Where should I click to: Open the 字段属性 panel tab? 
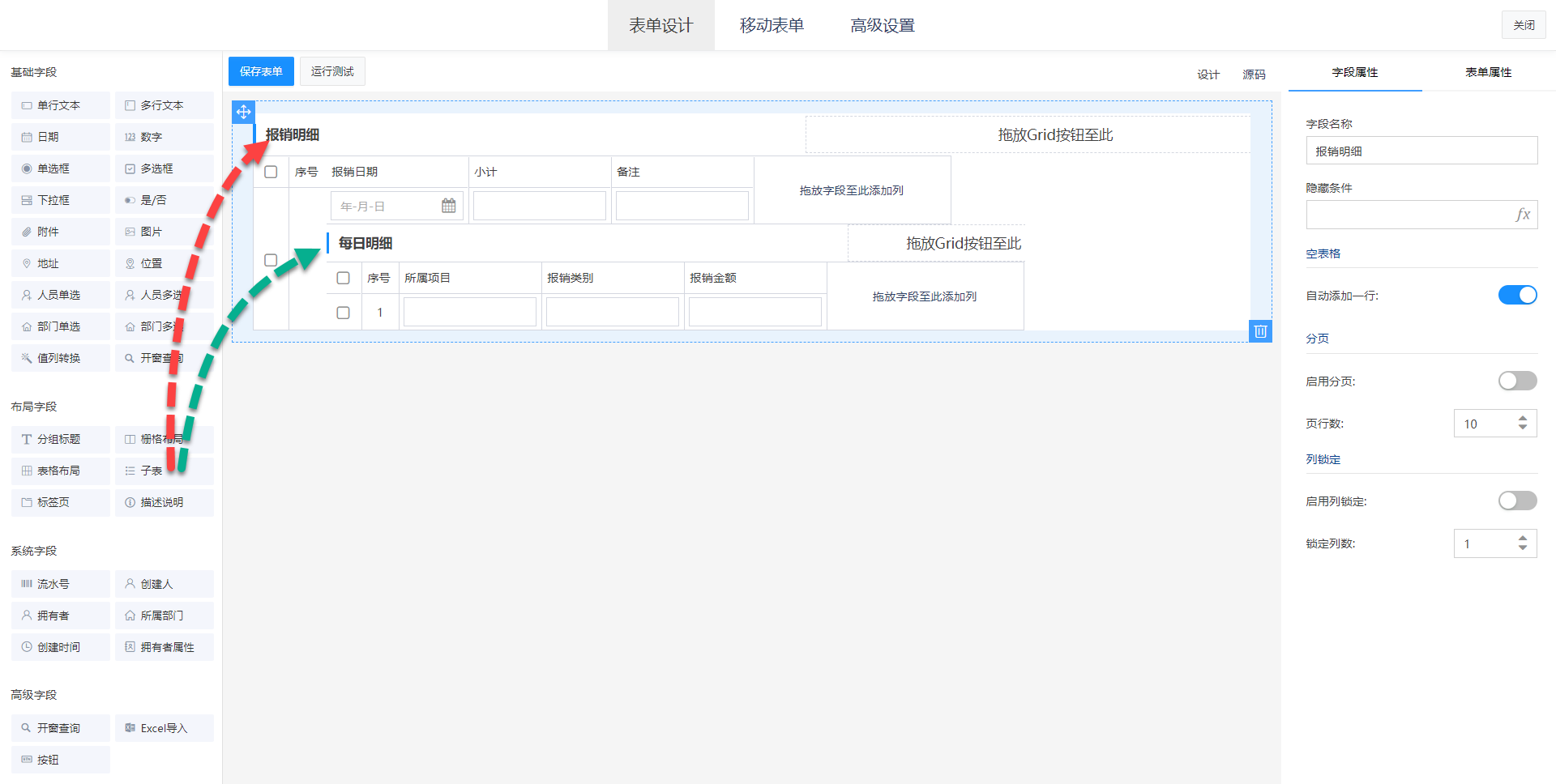coord(1355,72)
